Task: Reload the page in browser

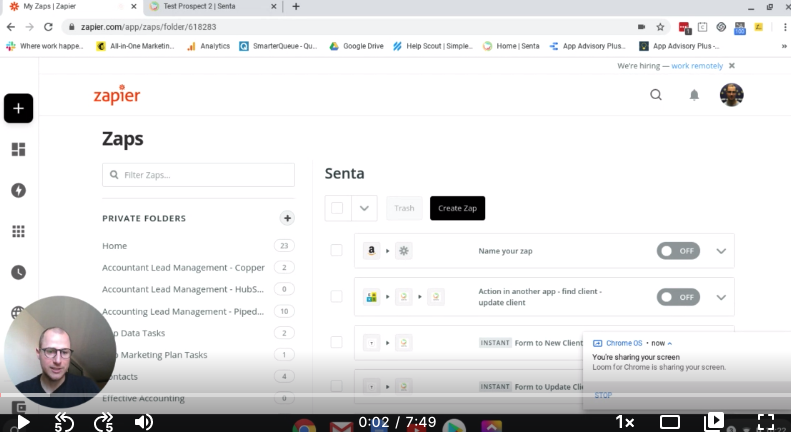Action: [x=48, y=27]
